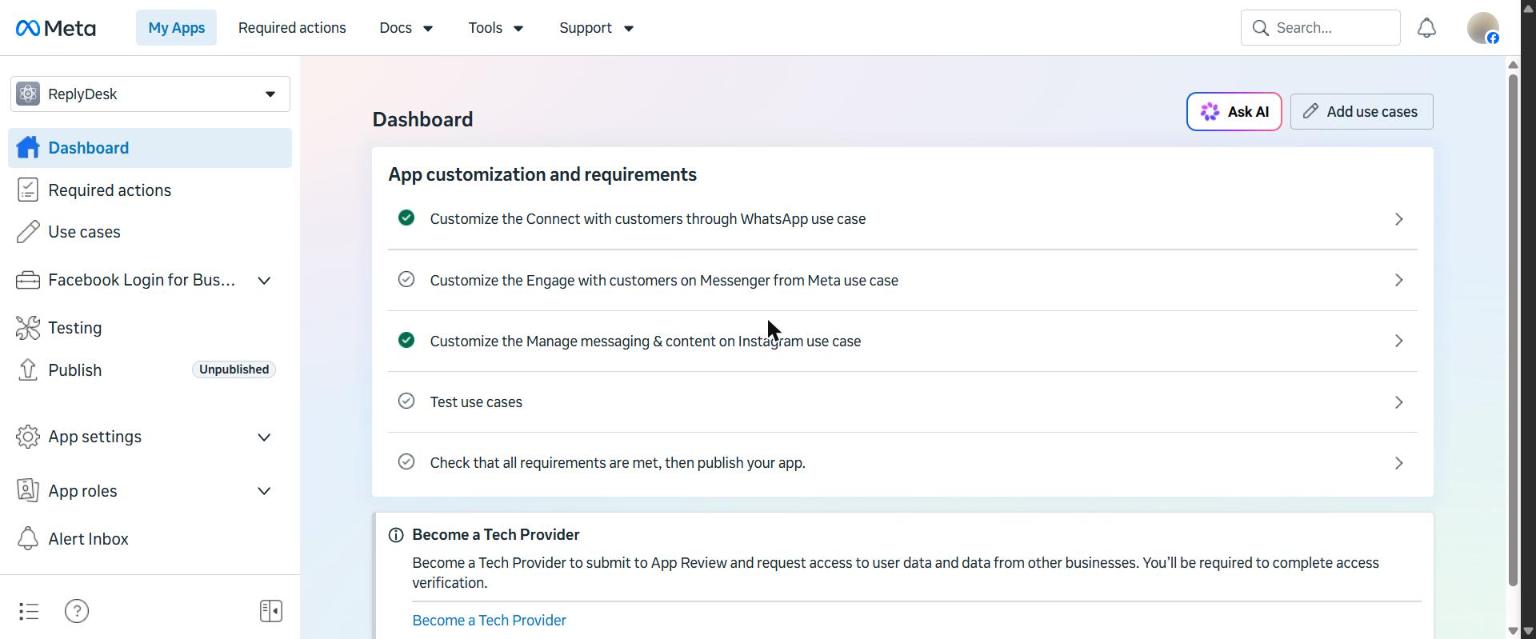Click 'App customization and requirements' heading

pyautogui.click(x=542, y=175)
